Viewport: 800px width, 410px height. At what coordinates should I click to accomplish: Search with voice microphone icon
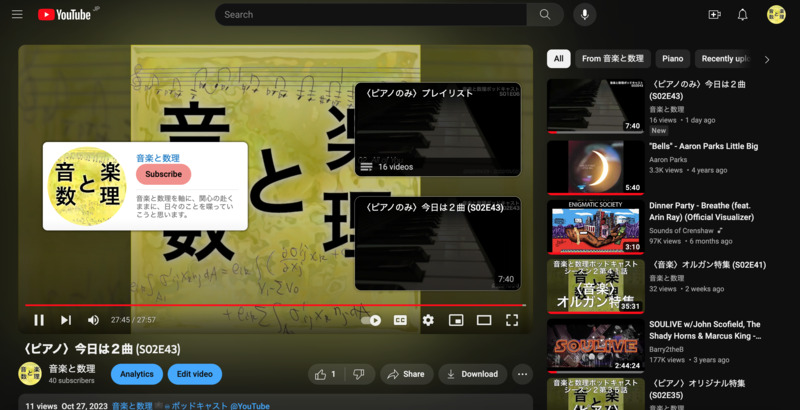[583, 15]
